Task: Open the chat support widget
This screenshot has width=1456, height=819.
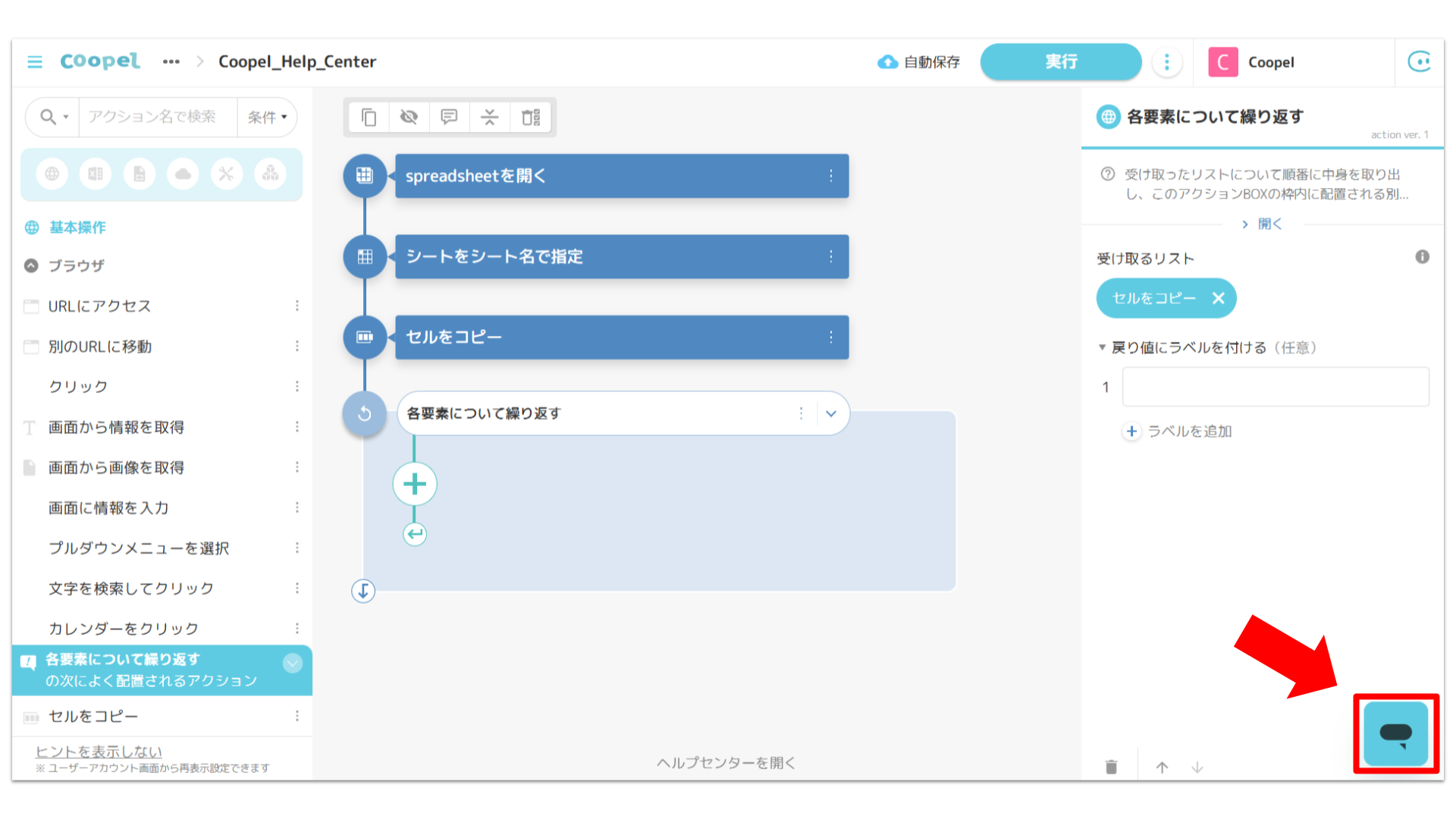Action: point(1395,733)
